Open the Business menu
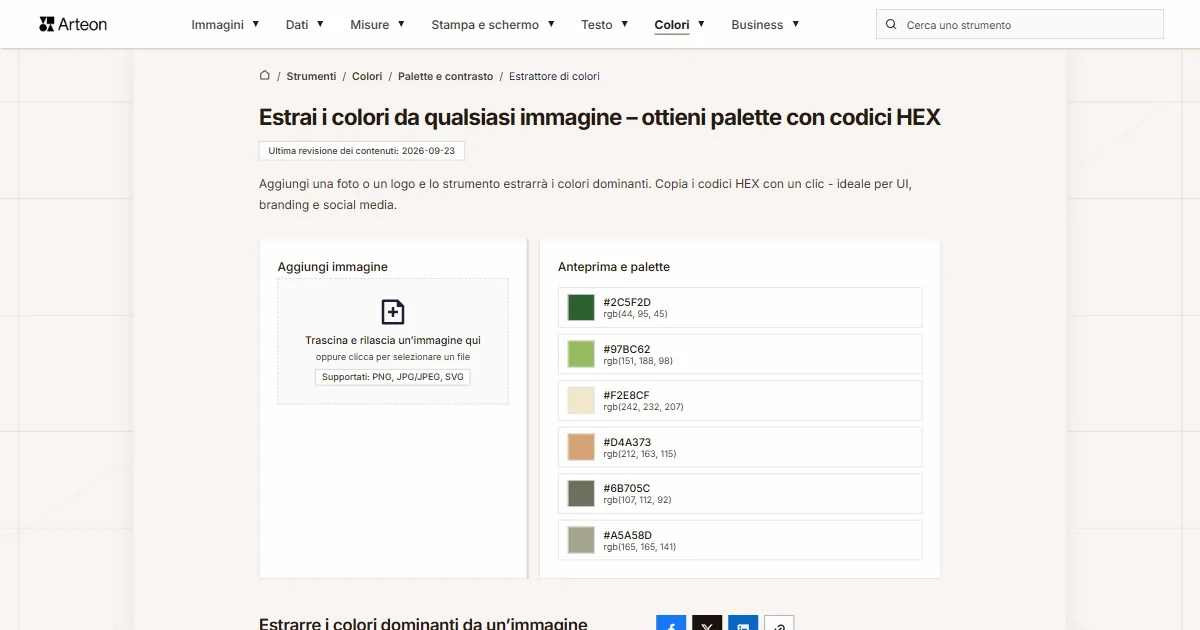Image resolution: width=1200 pixels, height=630 pixels. tap(757, 25)
